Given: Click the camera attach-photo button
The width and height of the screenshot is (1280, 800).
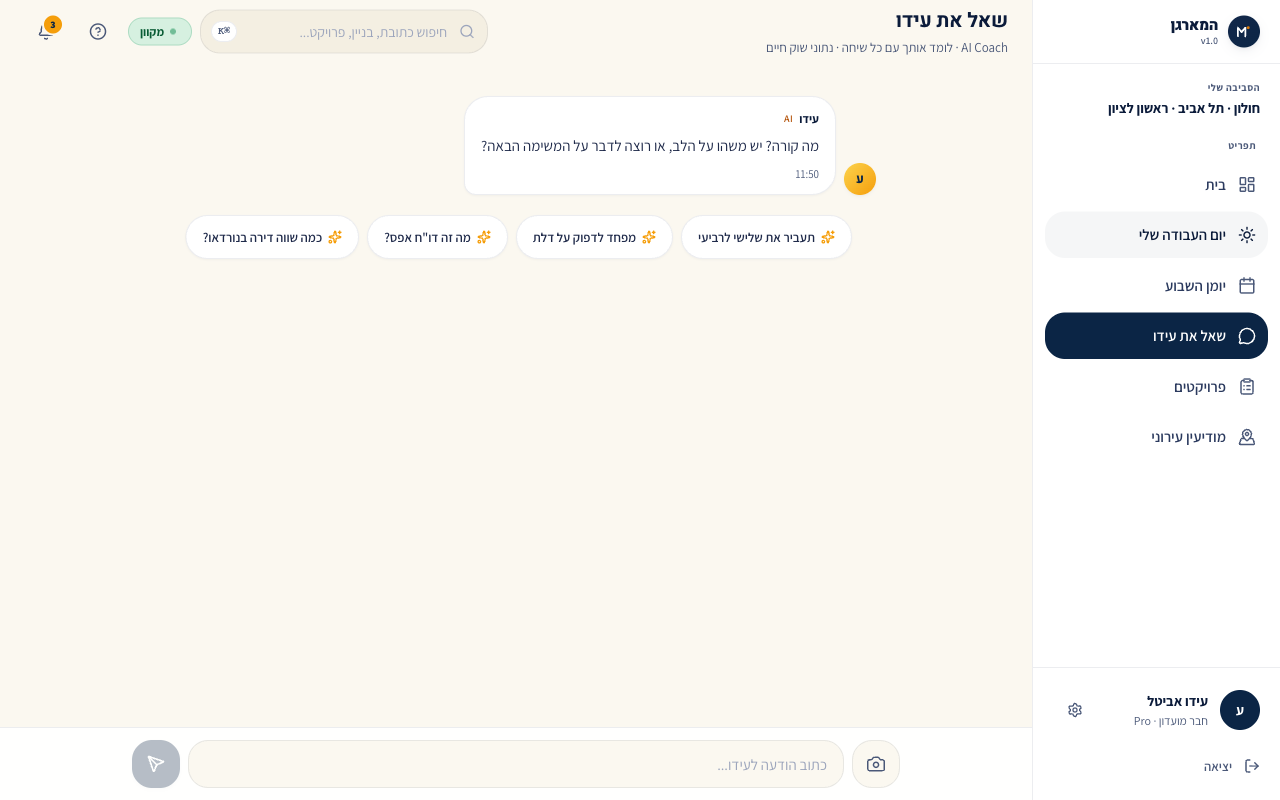Looking at the screenshot, I should (x=876, y=764).
